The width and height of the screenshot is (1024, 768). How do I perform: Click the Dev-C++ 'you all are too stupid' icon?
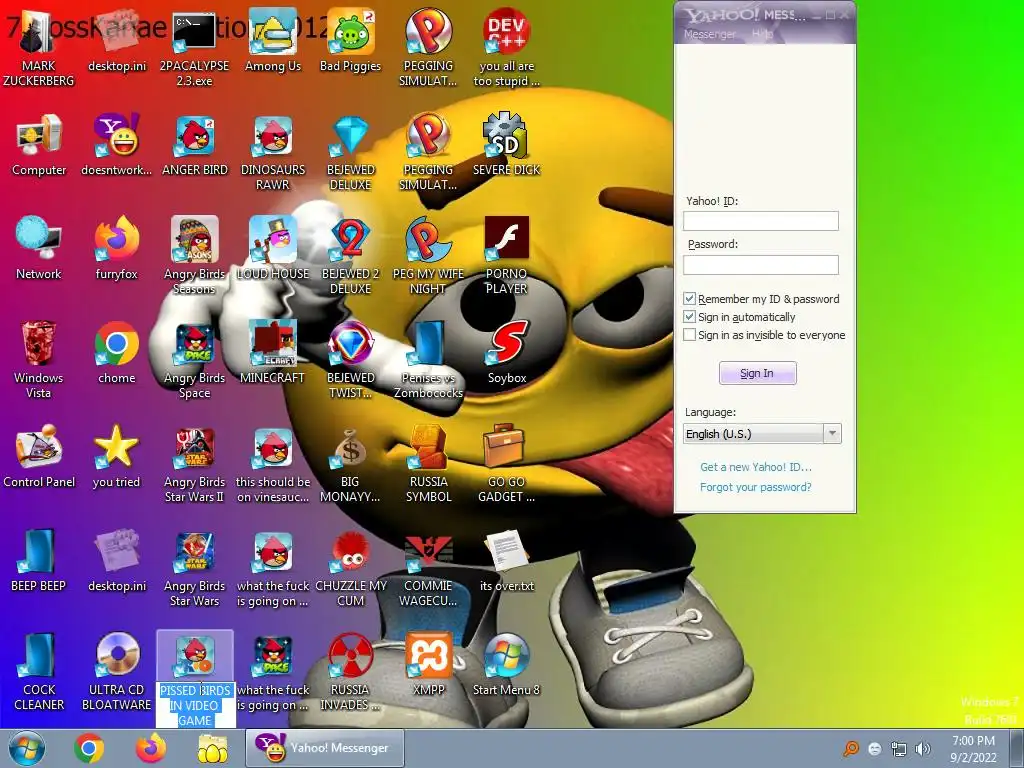[x=506, y=47]
